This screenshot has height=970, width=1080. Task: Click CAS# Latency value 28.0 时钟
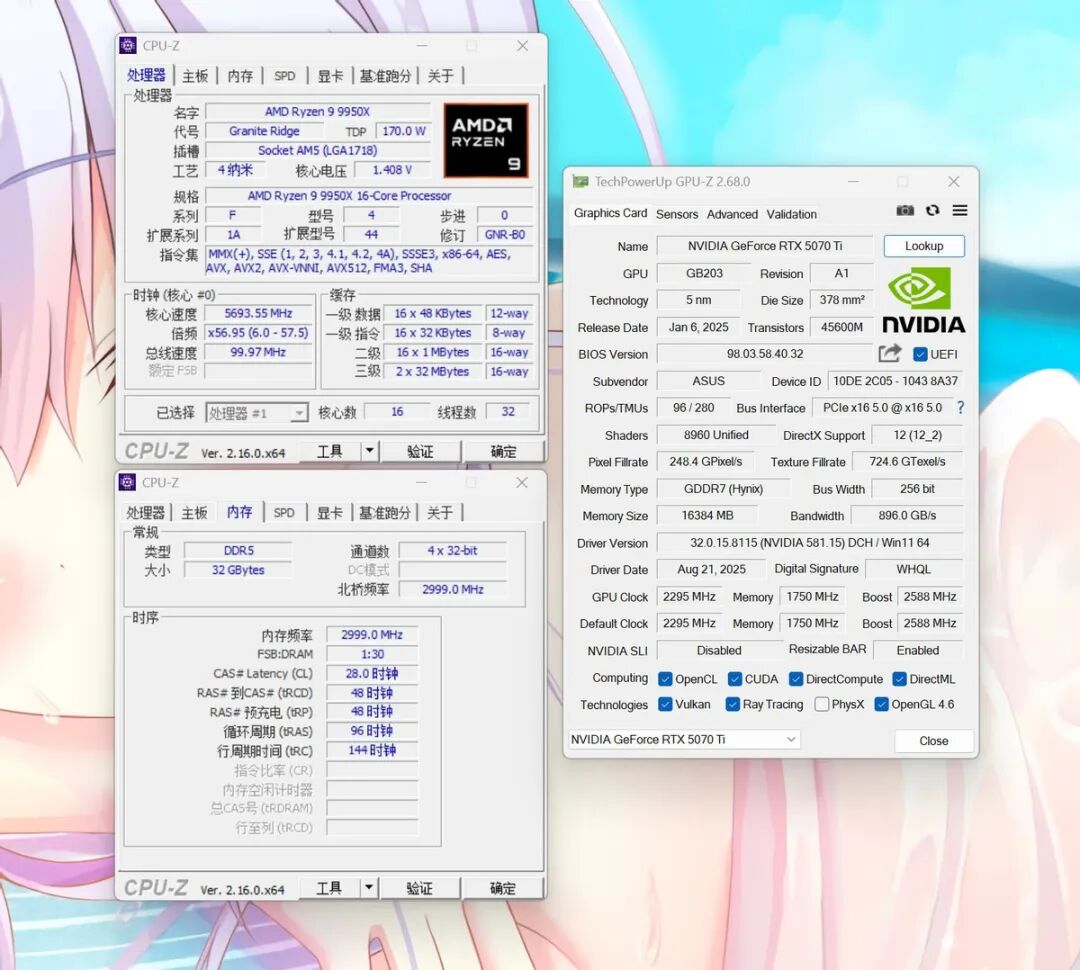pyautogui.click(x=372, y=673)
